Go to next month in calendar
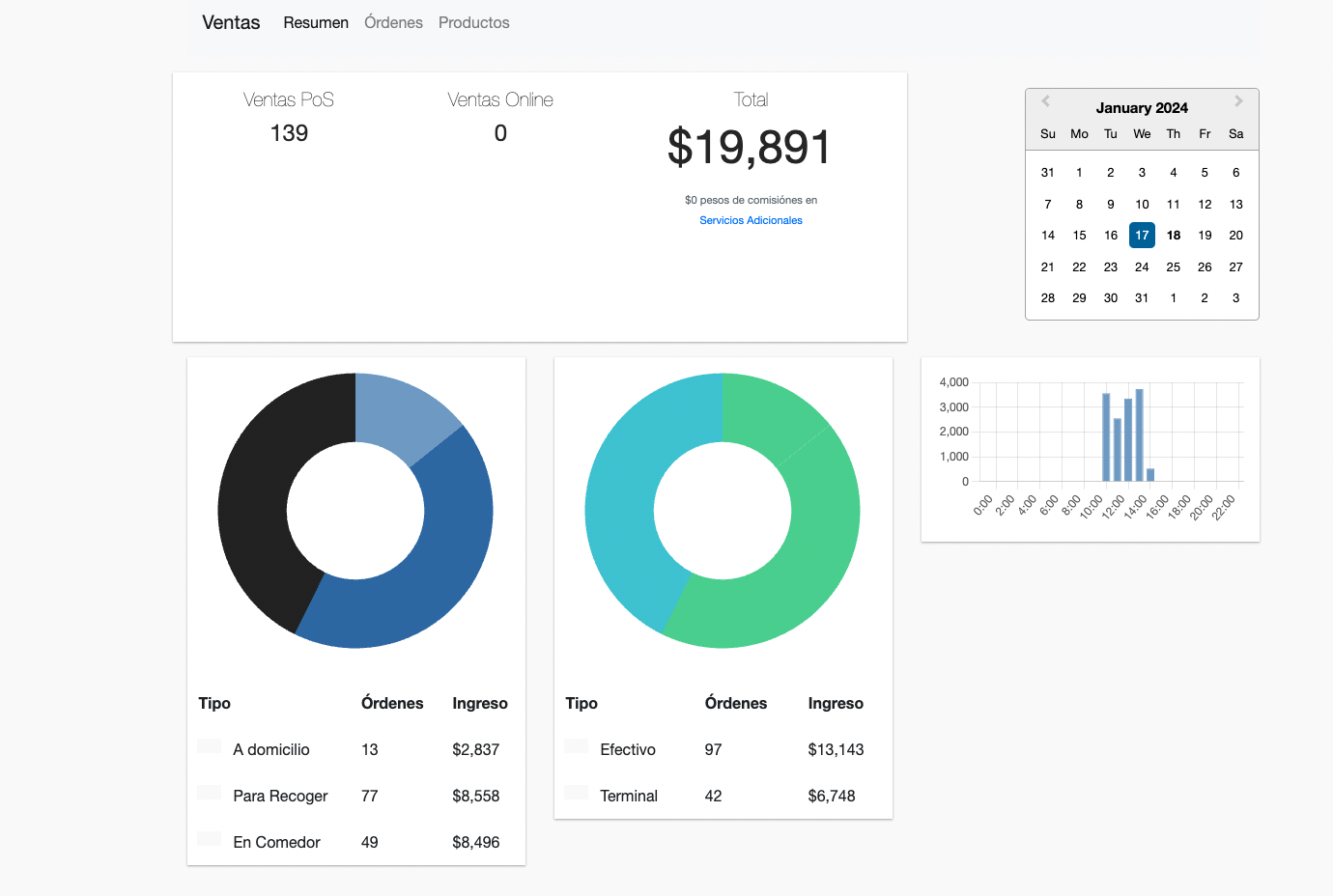The image size is (1333, 896). point(1238,101)
